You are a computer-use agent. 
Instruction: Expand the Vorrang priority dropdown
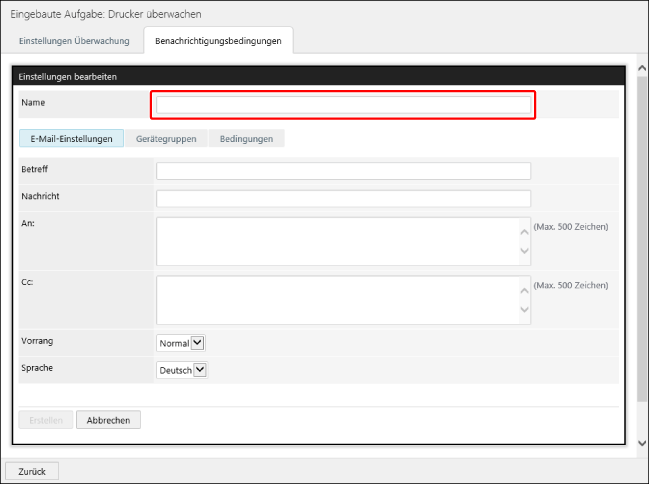coord(181,343)
